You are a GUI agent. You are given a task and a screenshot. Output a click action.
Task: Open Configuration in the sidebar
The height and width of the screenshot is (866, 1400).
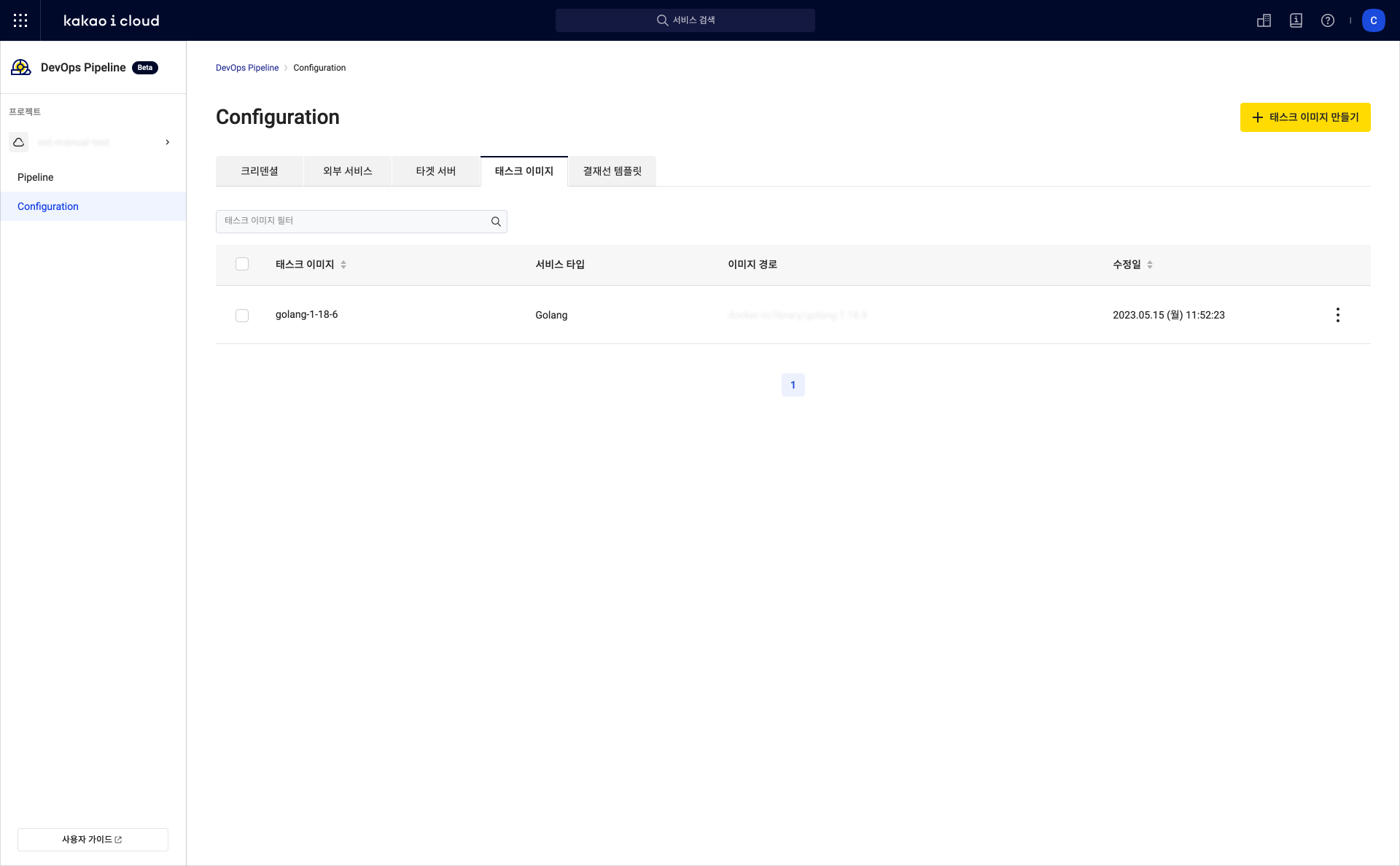[x=93, y=206]
